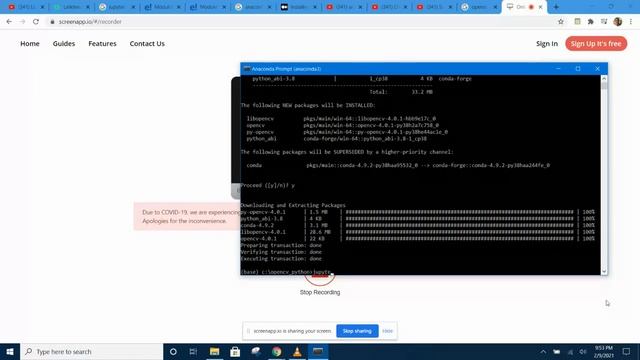Close the Anaconda Prompt window
Screen dimensions: 640x360
[598, 69]
